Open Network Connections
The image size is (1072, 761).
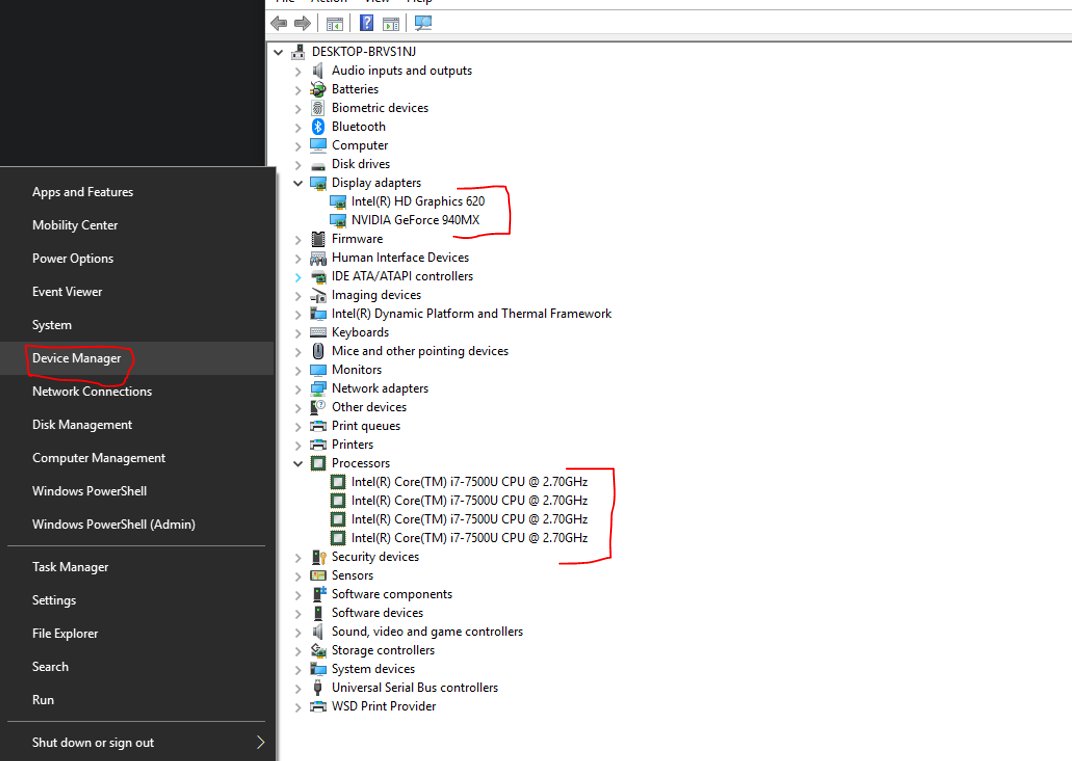(x=137, y=392)
